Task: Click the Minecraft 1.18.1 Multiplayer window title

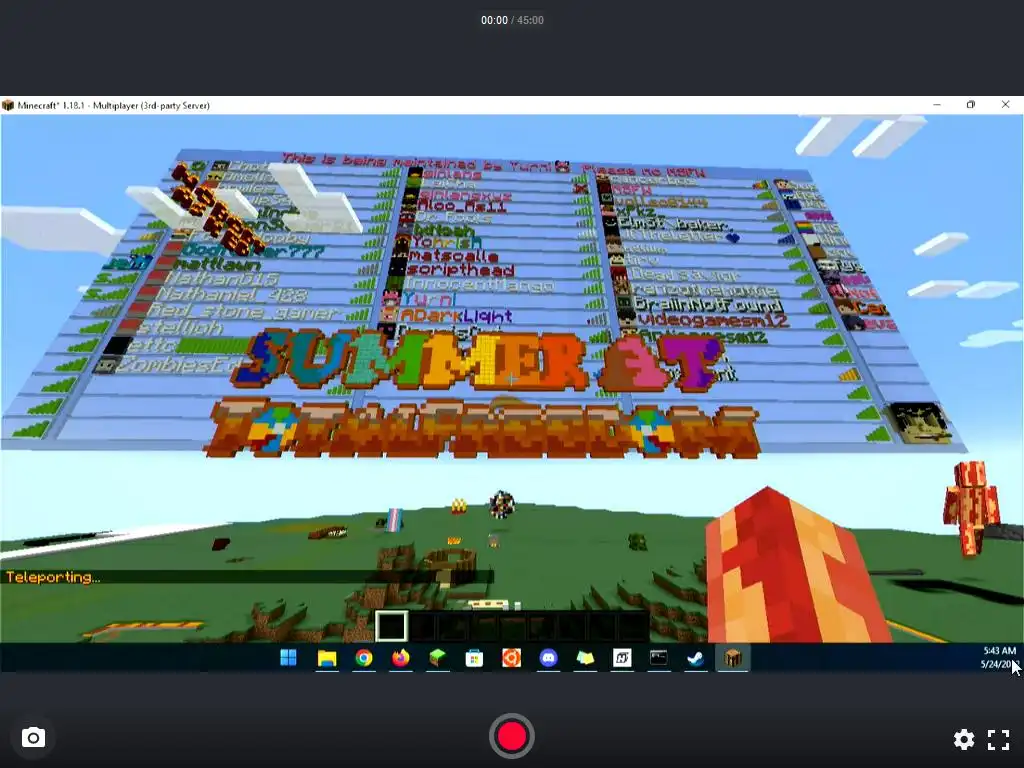Action: pyautogui.click(x=114, y=105)
